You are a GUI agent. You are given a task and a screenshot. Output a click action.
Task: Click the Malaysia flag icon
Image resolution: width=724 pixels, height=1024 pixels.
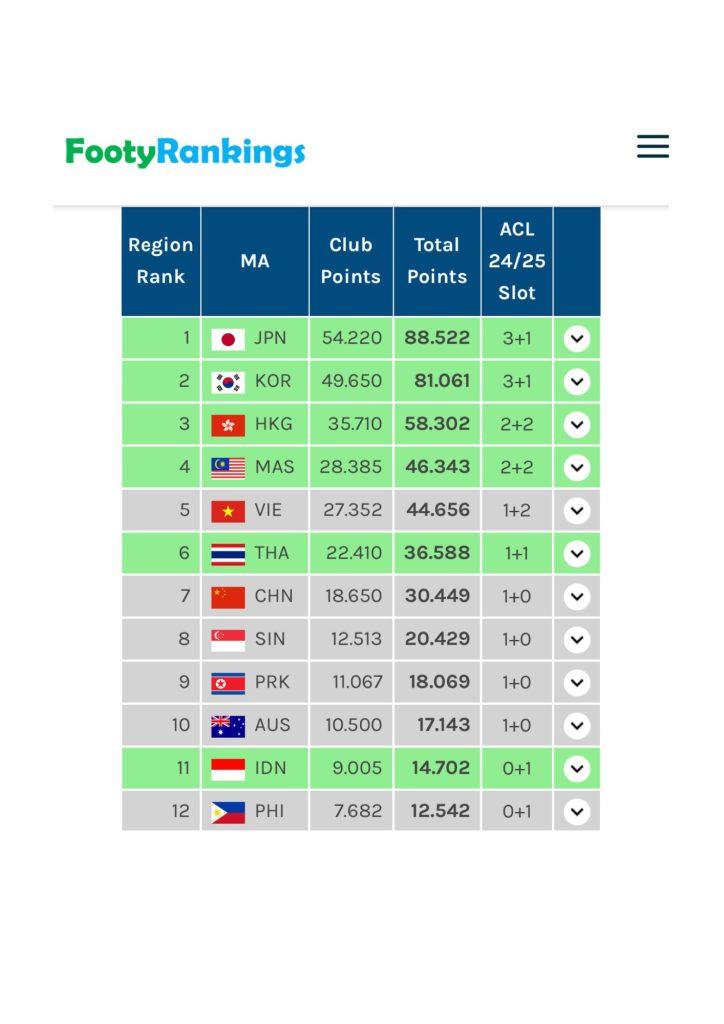(228, 468)
